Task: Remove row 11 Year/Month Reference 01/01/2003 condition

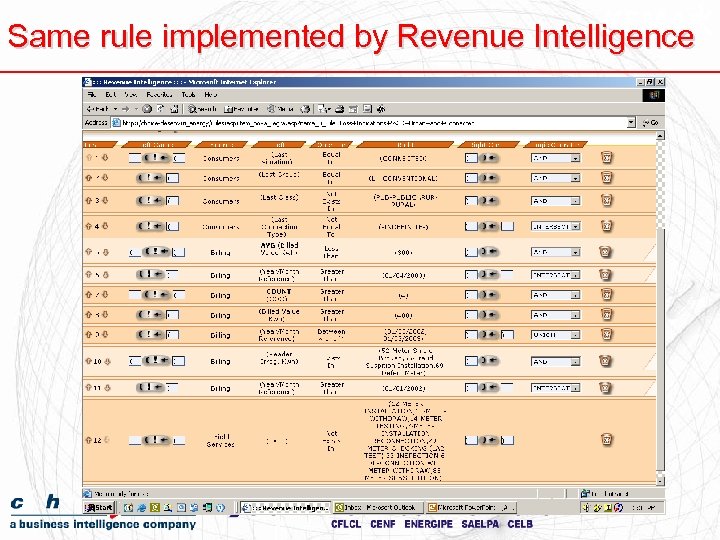Action: coord(605,388)
